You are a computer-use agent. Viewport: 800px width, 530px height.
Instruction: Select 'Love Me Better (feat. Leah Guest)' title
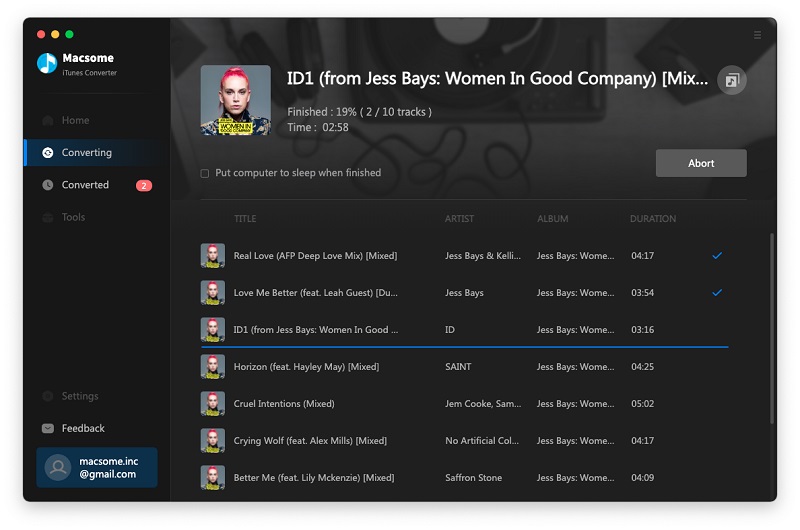[315, 293]
